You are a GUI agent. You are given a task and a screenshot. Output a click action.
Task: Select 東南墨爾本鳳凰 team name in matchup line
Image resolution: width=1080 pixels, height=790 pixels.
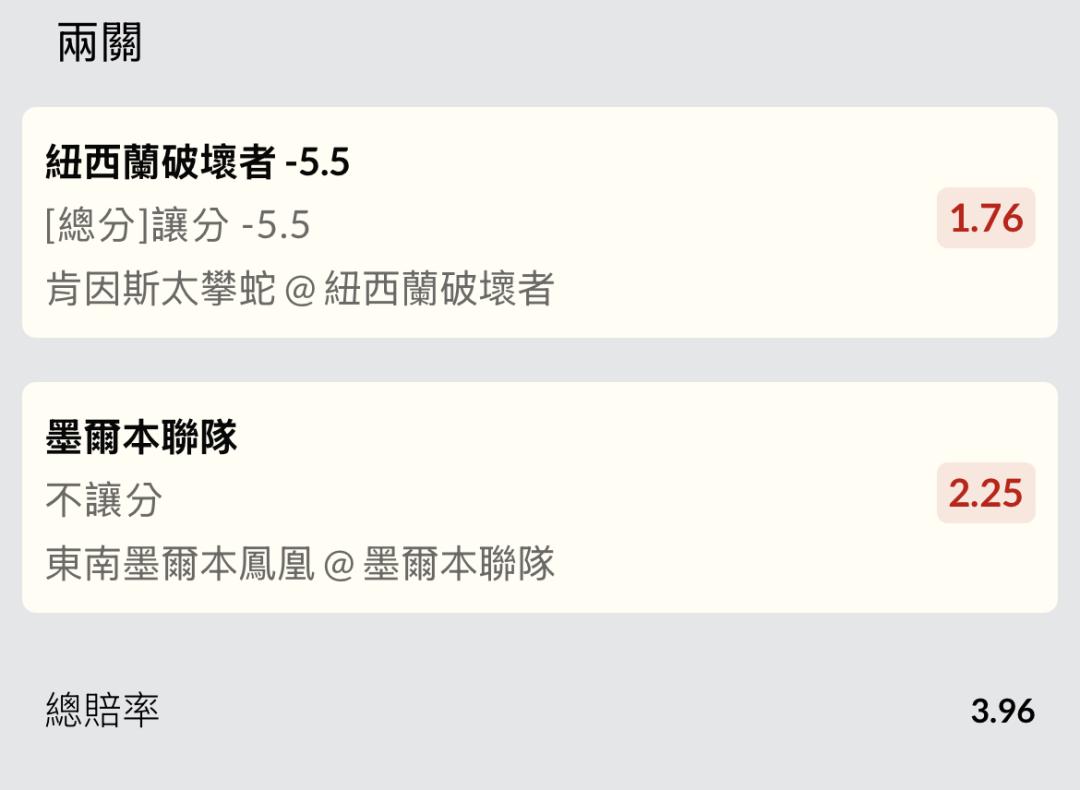180,564
